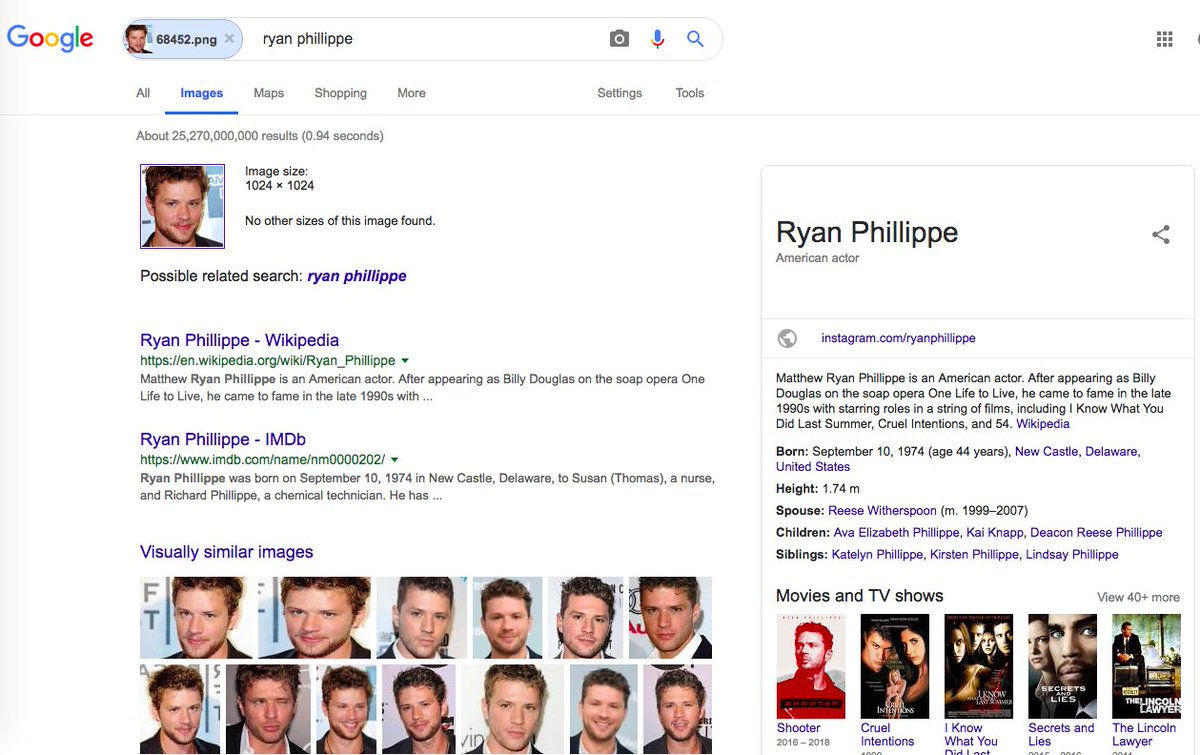This screenshot has width=1200, height=755.
Task: Select the Images tab
Action: click(201, 93)
